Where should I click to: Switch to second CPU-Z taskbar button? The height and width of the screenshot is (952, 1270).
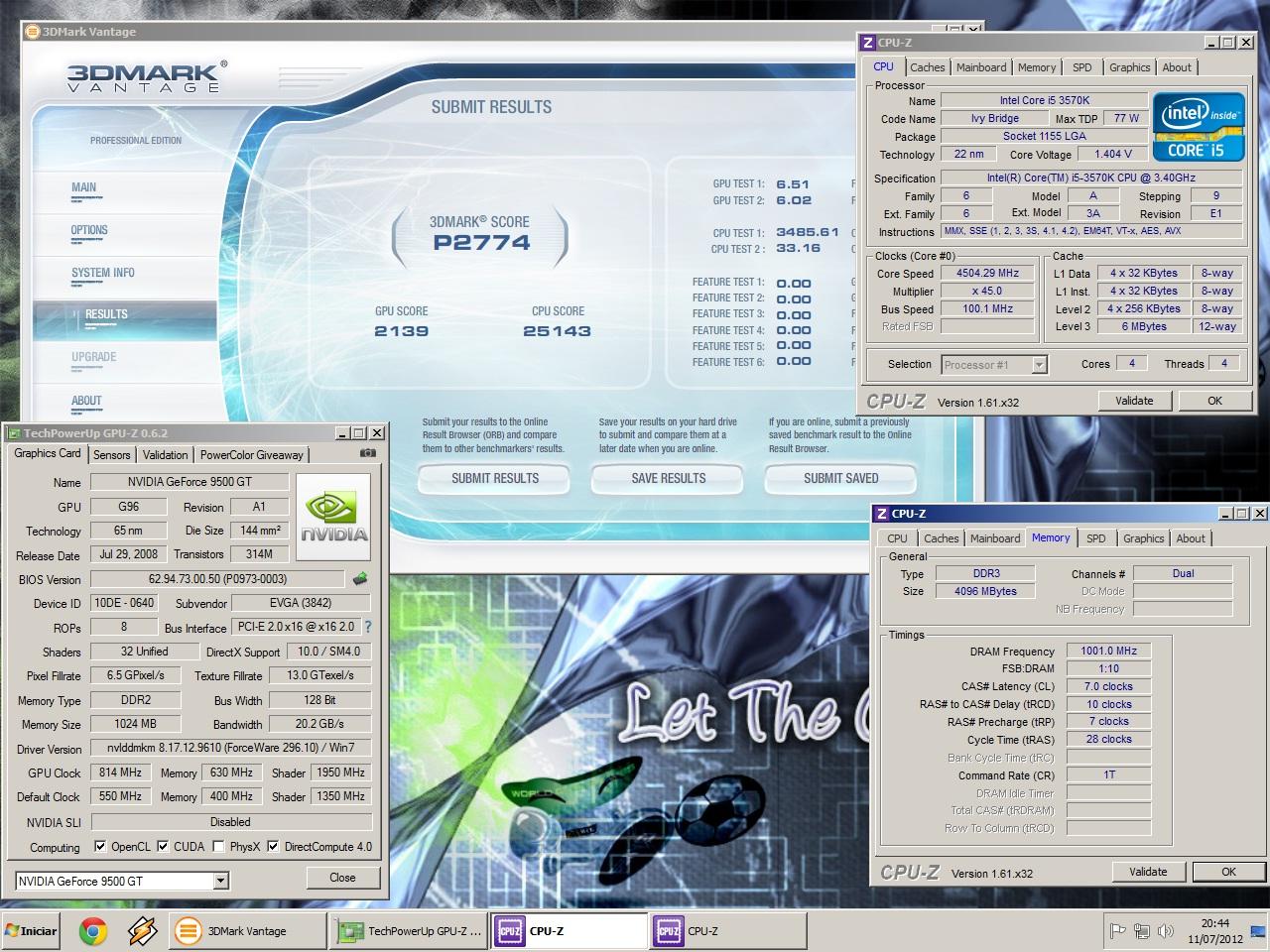coord(729,931)
